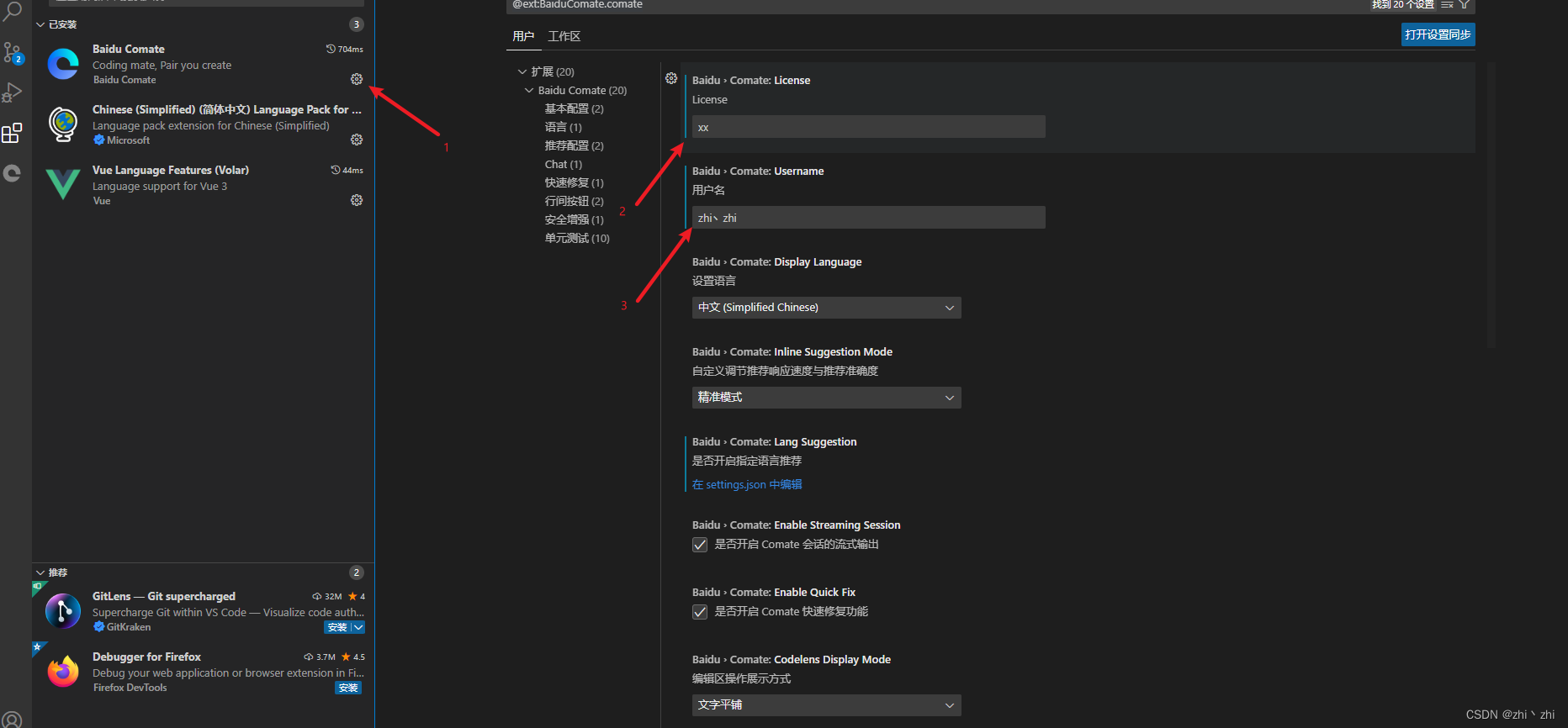Install the GitLens extension
The width and height of the screenshot is (1568, 728).
[x=337, y=627]
